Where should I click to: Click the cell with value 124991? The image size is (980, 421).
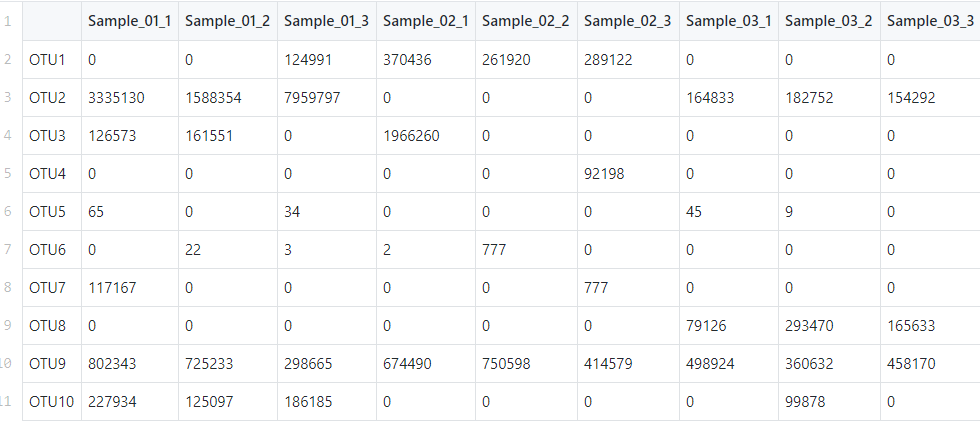[x=327, y=60]
